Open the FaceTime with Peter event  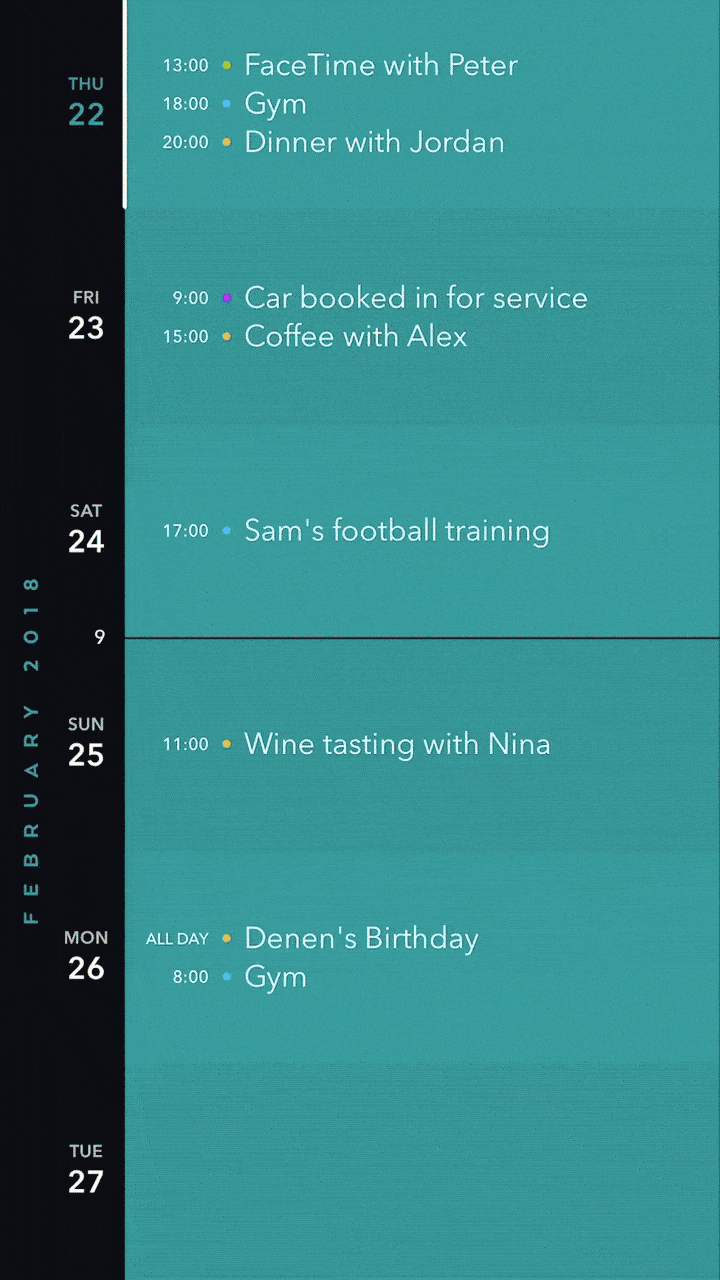click(380, 66)
